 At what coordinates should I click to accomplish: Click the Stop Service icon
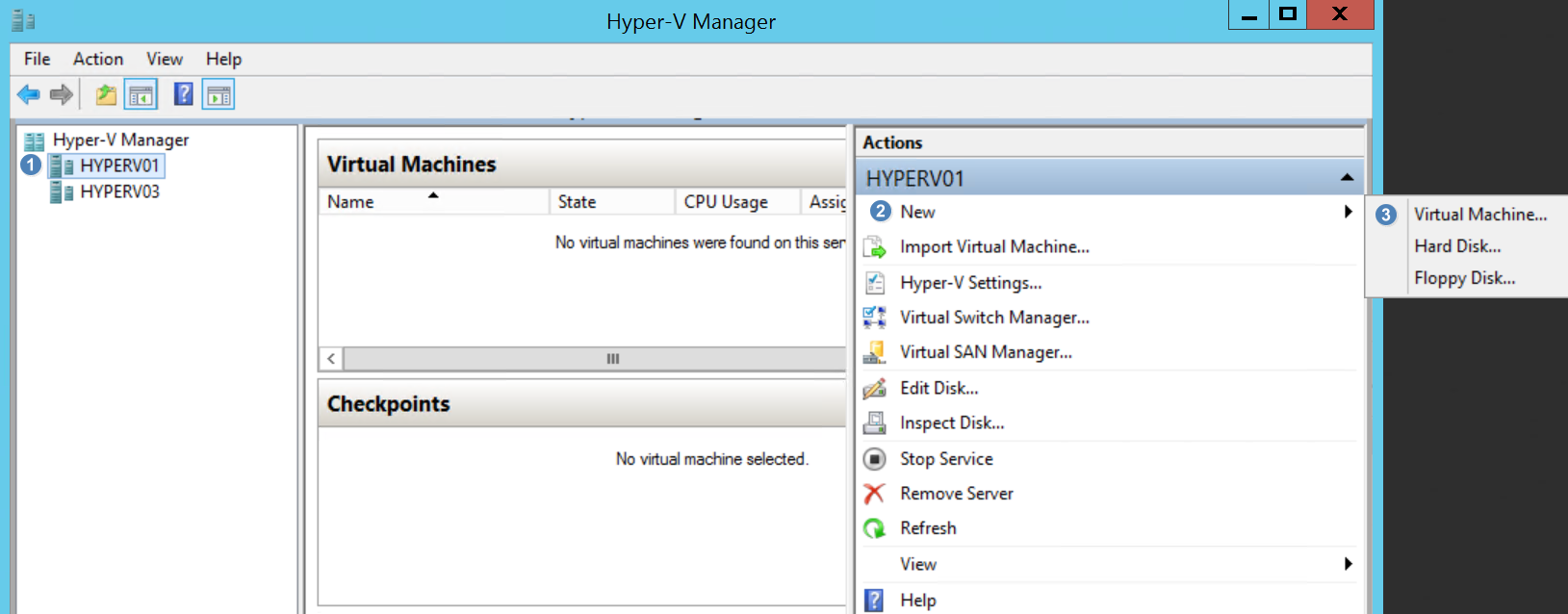(x=874, y=459)
